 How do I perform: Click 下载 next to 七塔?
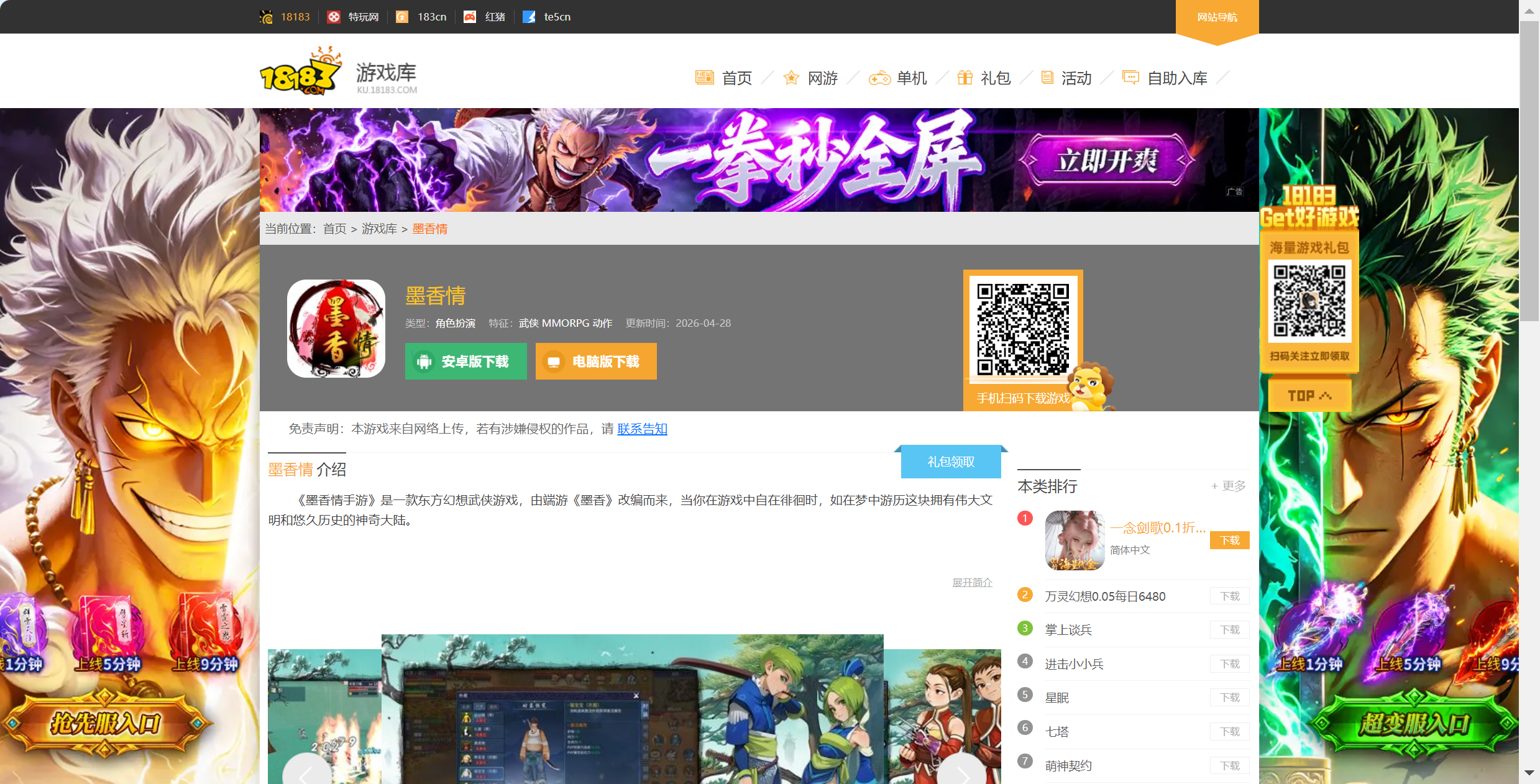point(1229,731)
